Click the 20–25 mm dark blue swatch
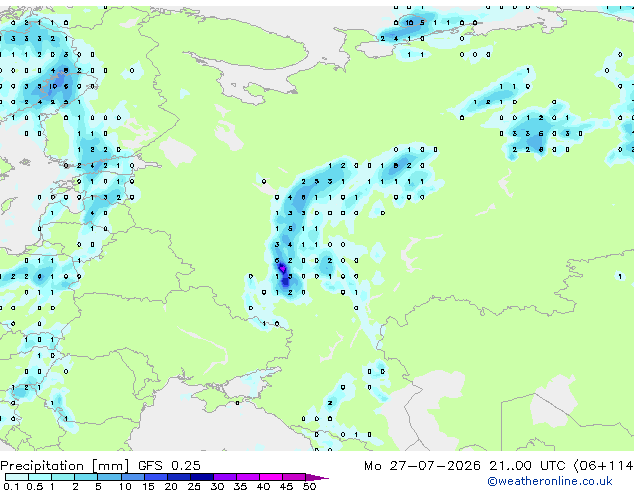Viewport: 634px width, 490px height. coord(178,477)
